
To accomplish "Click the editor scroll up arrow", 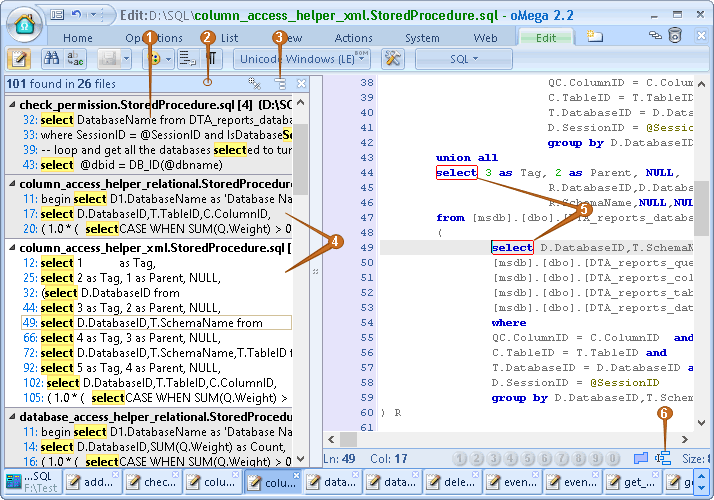I will 701,84.
